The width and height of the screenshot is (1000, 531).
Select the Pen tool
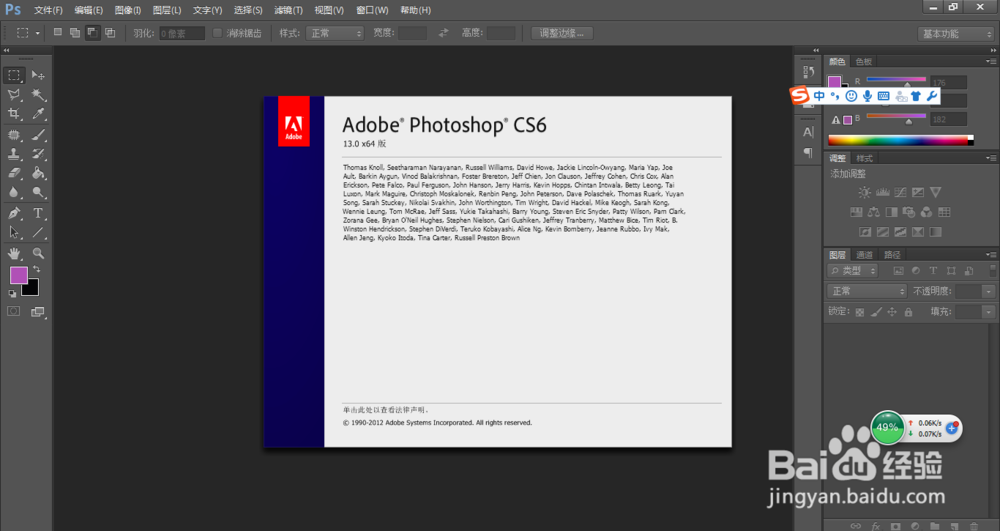point(14,214)
